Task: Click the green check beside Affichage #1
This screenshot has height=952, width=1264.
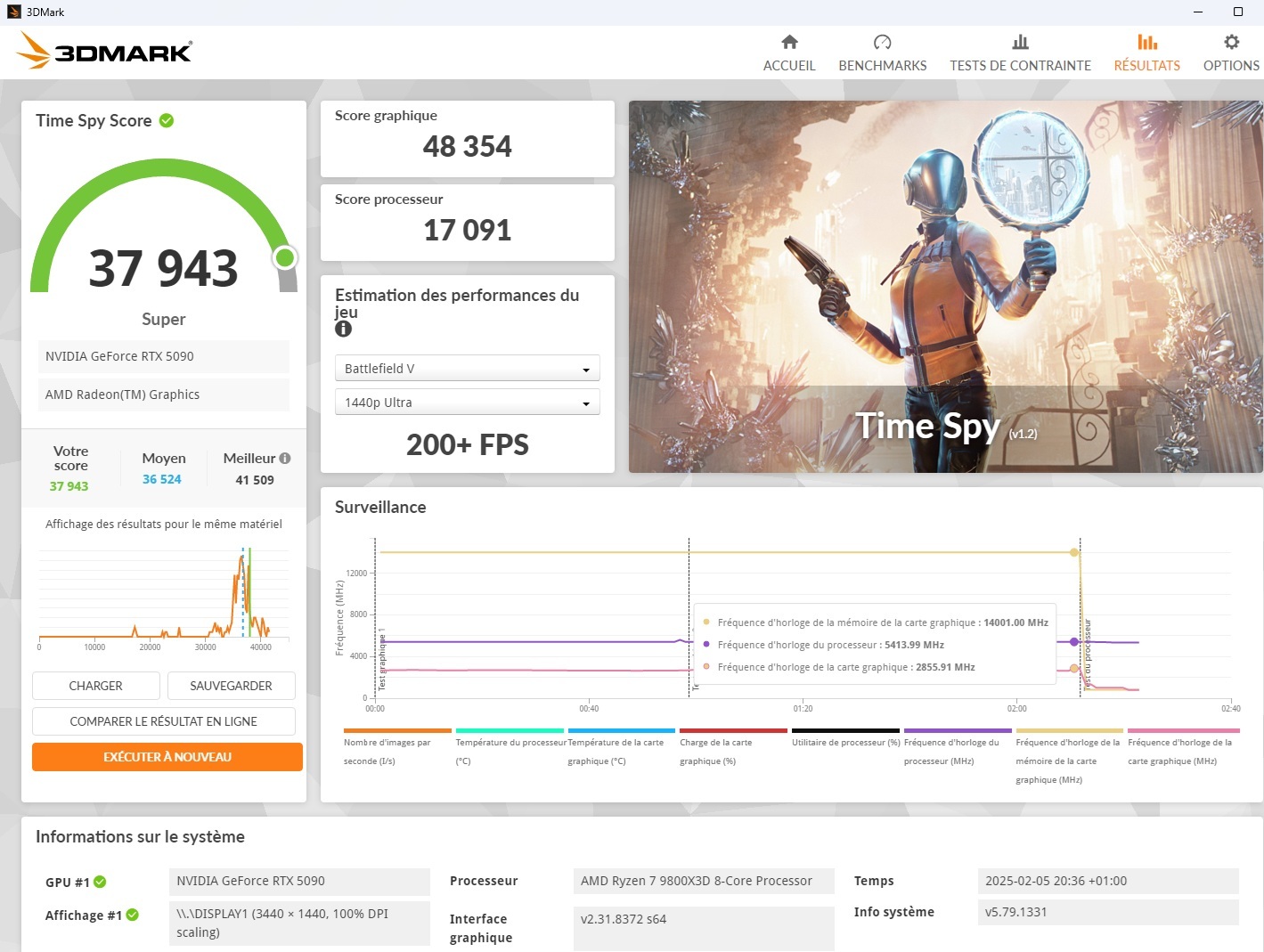Action: point(133,915)
